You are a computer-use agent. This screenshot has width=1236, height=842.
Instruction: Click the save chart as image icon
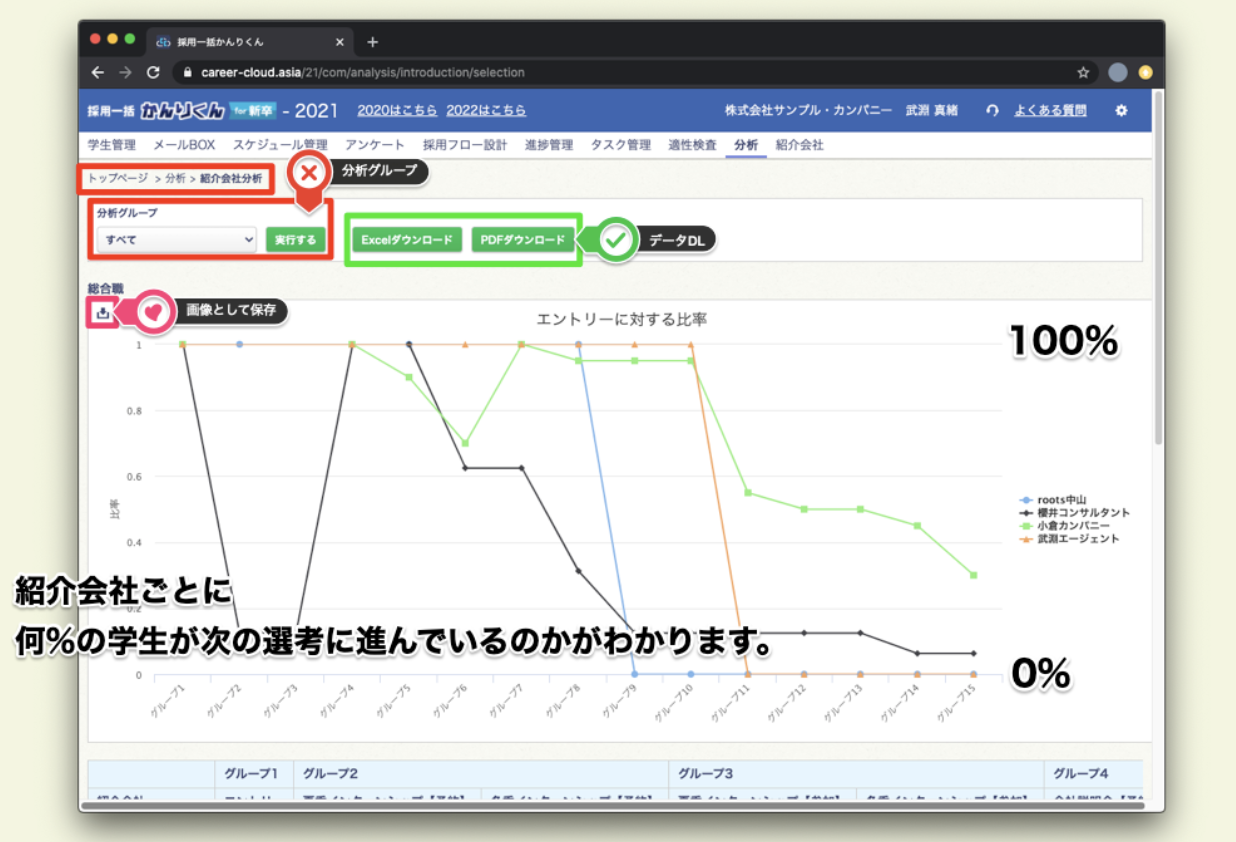click(x=102, y=312)
